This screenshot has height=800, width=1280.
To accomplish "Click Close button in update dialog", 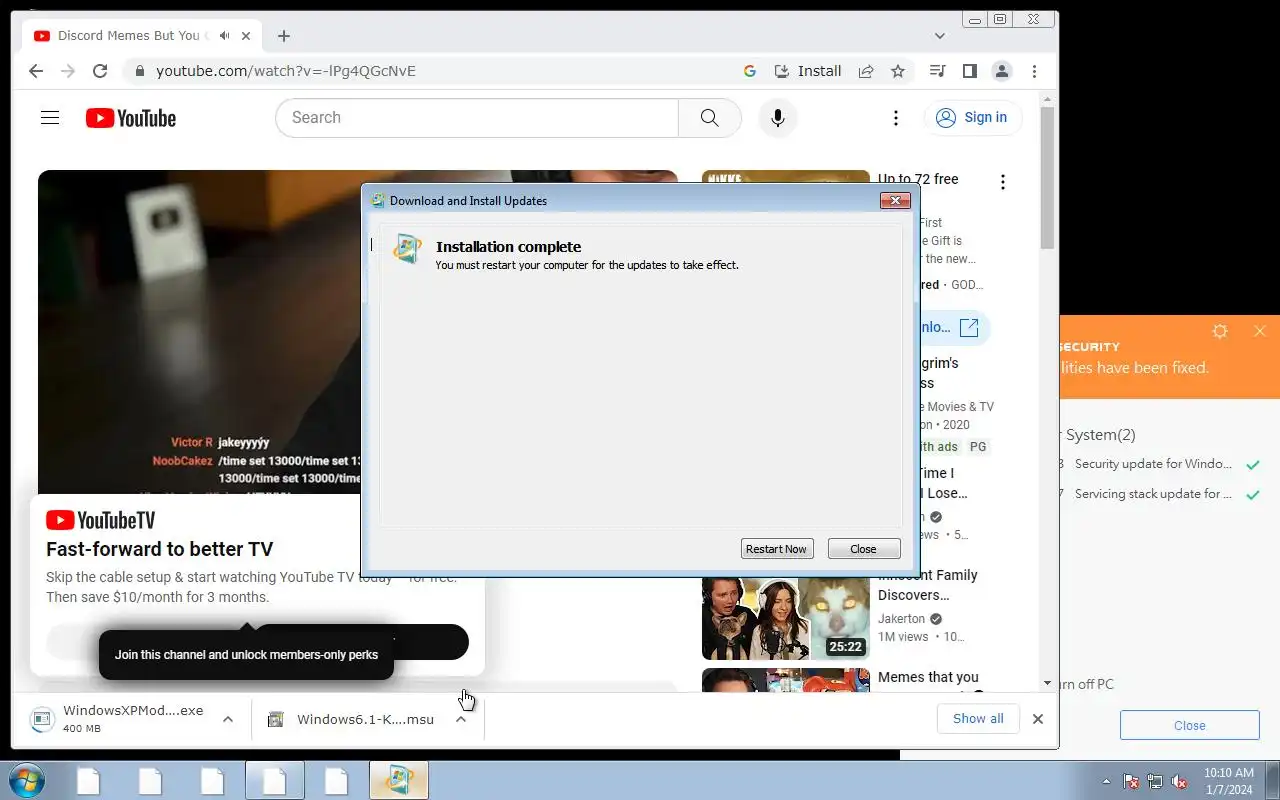I will [x=863, y=549].
